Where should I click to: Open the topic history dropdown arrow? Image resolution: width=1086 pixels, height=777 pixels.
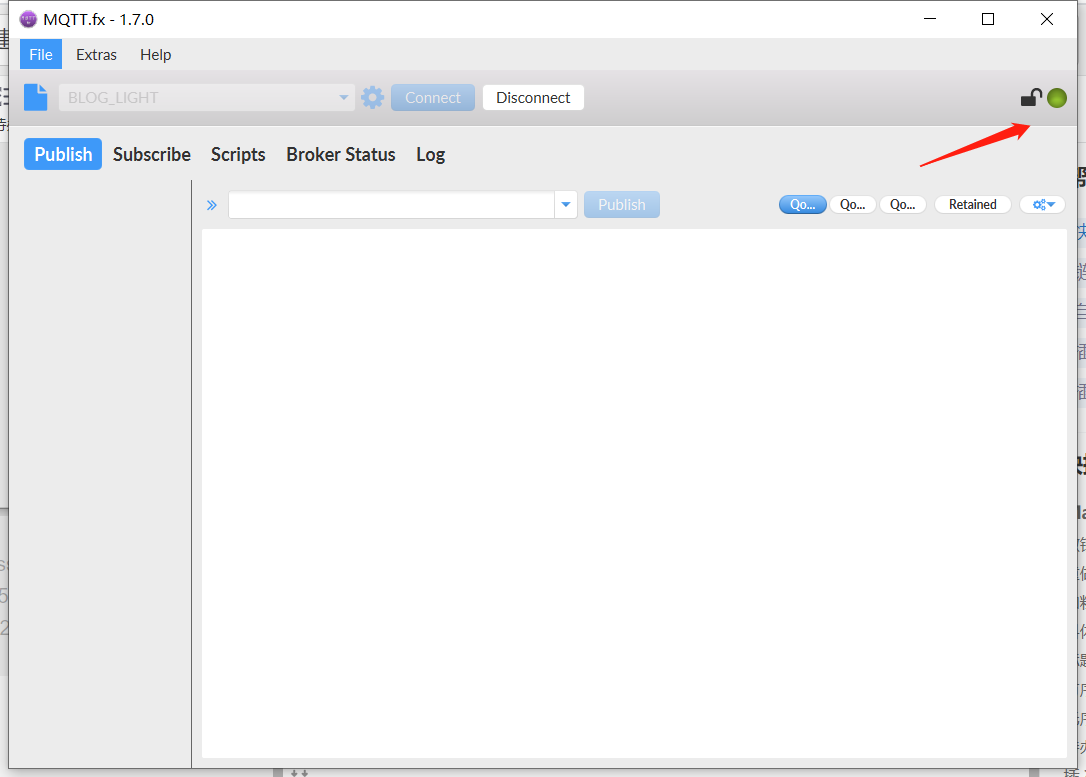[x=566, y=205]
